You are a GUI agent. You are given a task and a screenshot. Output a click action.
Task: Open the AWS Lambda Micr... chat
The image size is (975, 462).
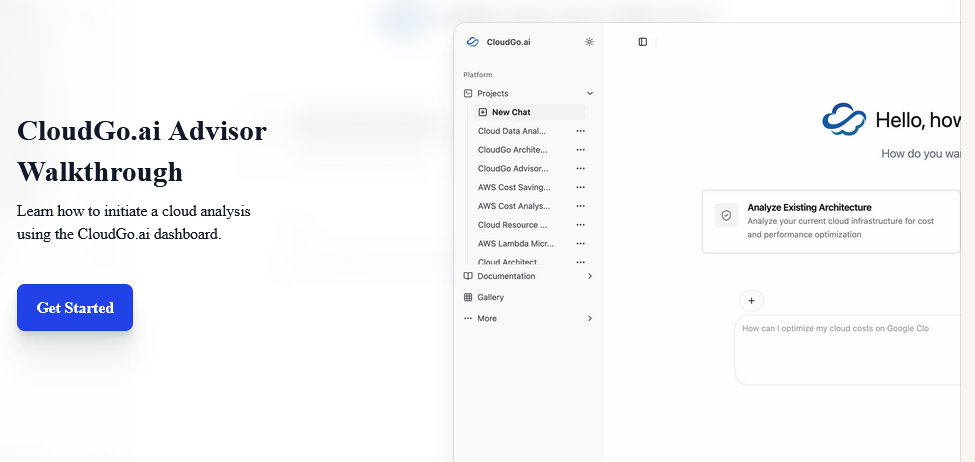515,244
